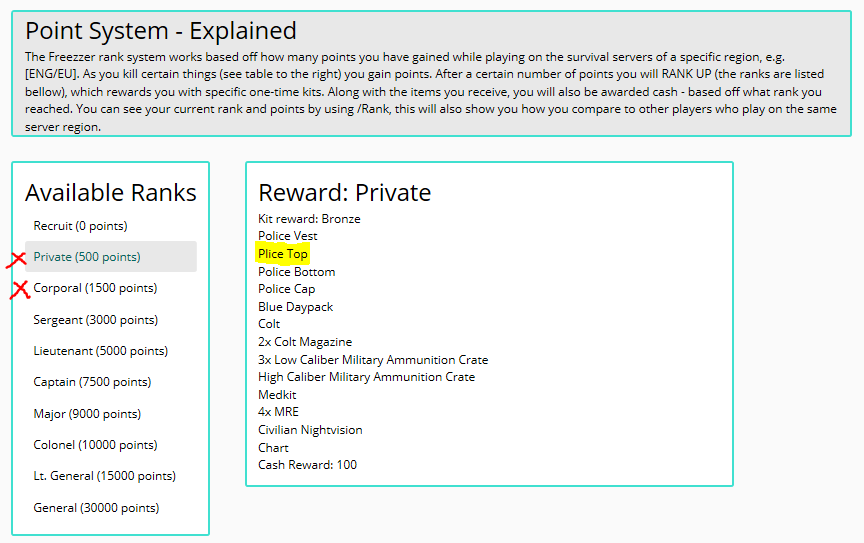Click the Point System - Explained title

point(161,31)
